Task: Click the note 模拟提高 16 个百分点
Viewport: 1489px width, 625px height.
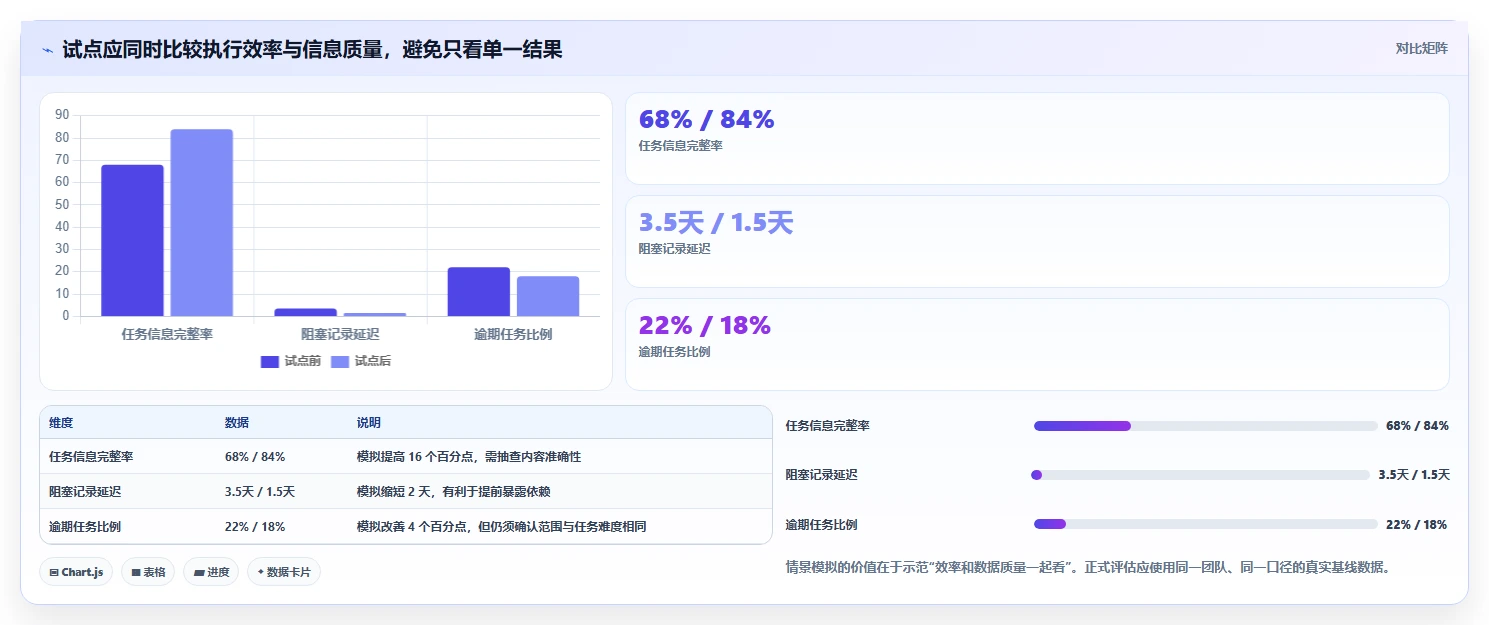Action: point(469,456)
